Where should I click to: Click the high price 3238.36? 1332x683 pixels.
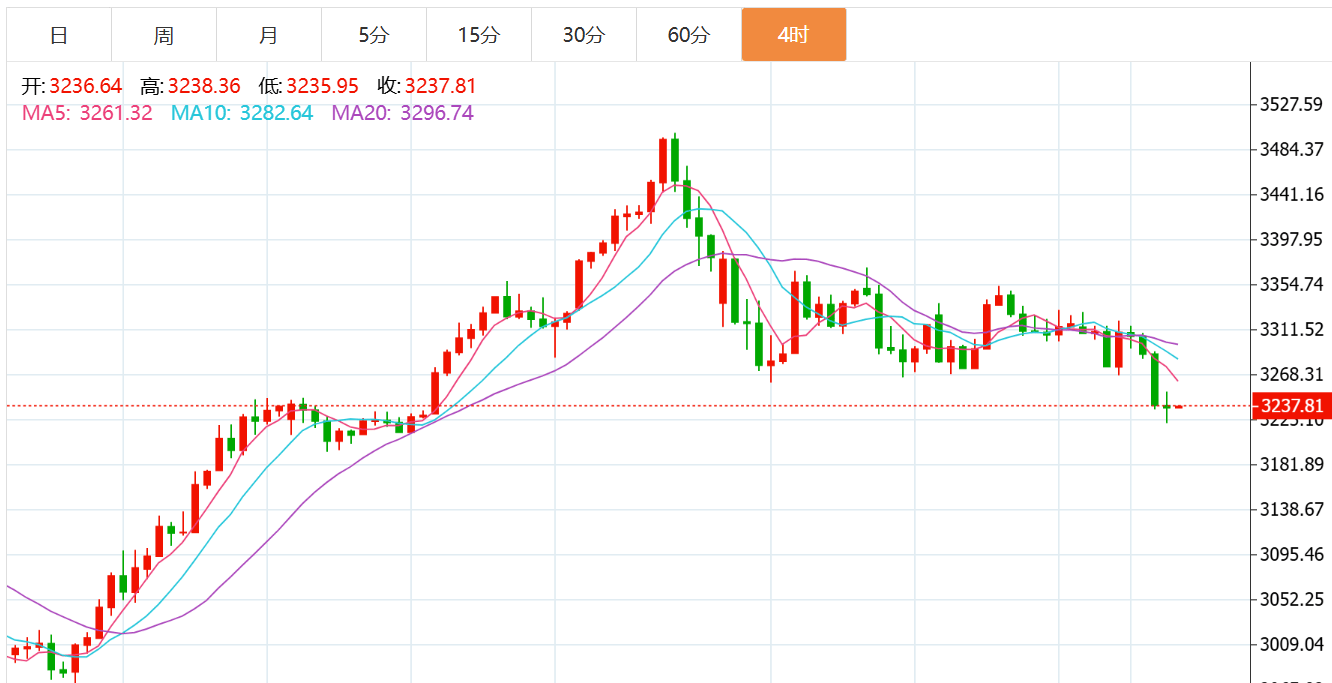(x=204, y=86)
